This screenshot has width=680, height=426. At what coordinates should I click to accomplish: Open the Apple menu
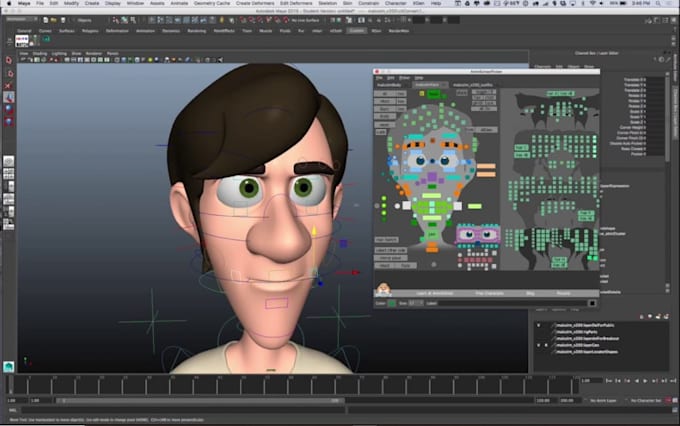(9, 3)
